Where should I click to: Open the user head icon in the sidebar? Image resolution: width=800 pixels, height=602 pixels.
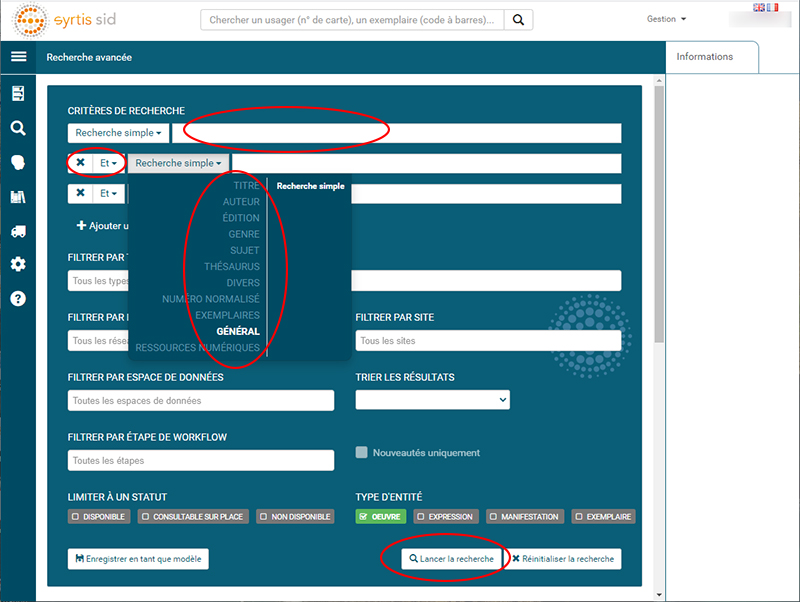click(18, 162)
